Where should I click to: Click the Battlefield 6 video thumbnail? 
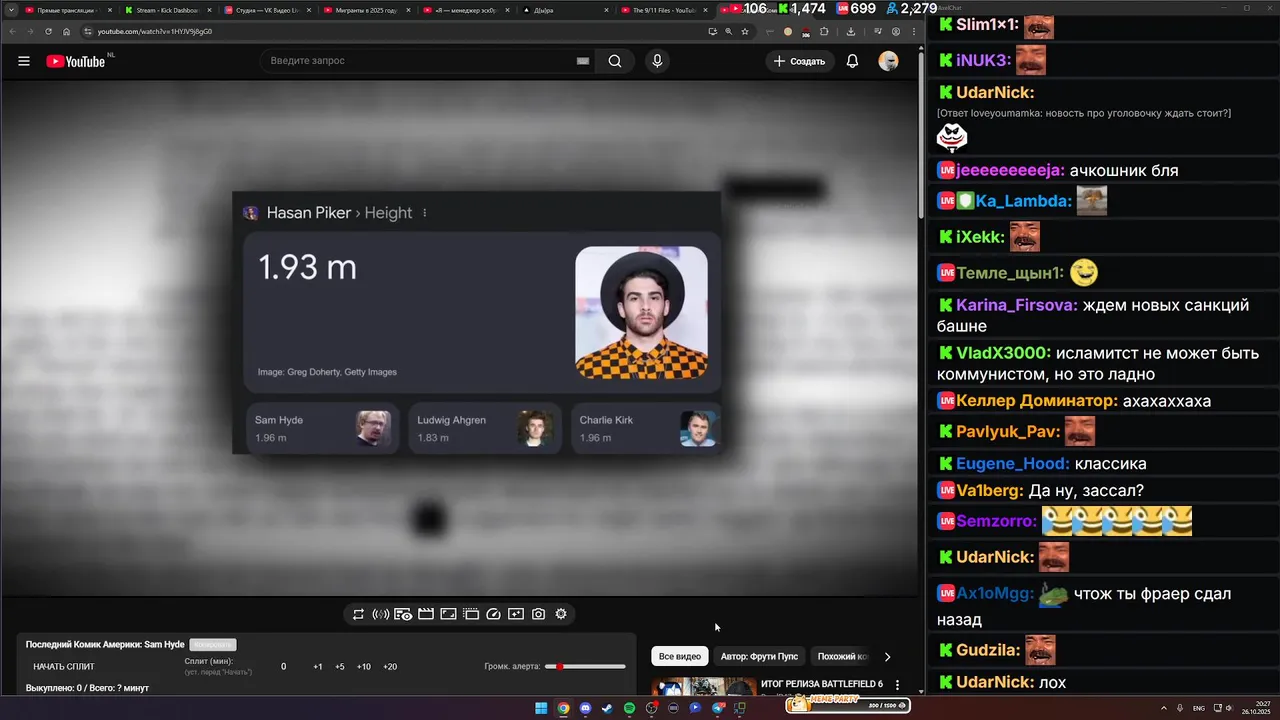(704, 687)
